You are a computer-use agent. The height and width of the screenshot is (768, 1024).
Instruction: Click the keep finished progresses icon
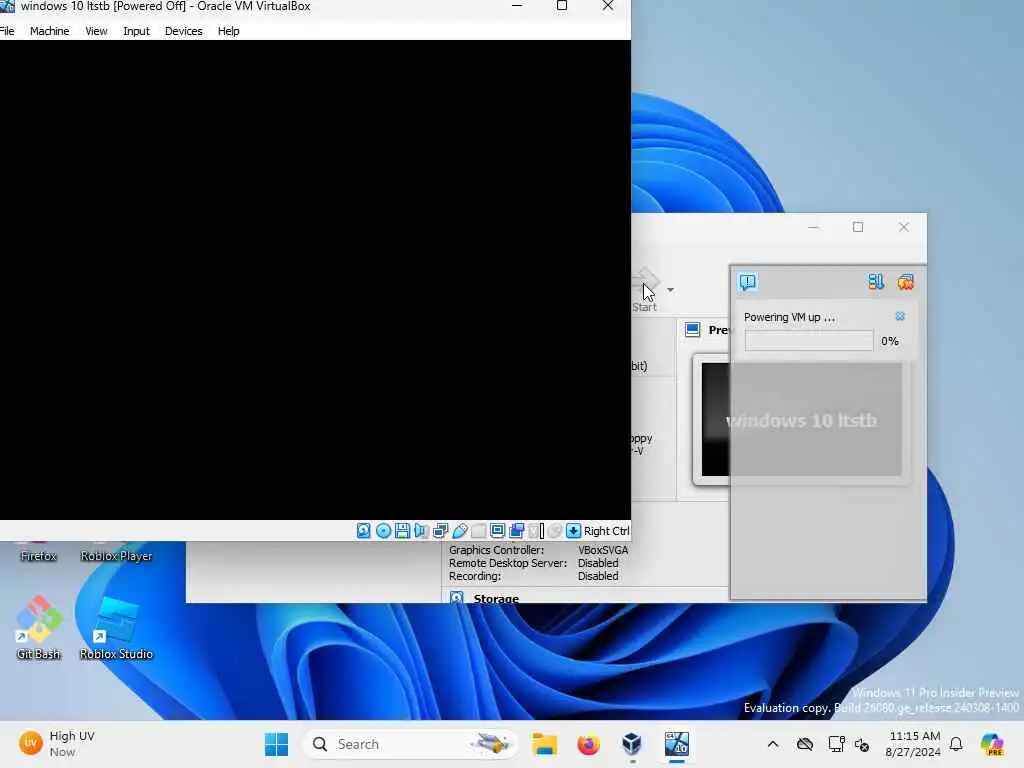[x=876, y=282]
